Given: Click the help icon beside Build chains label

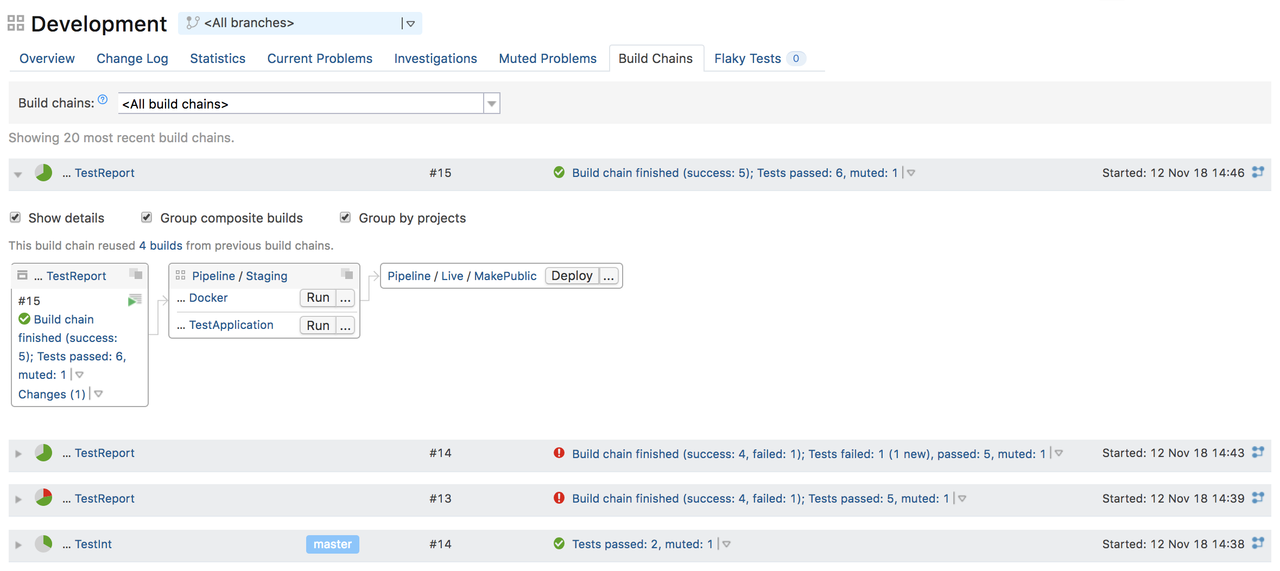Looking at the screenshot, I should [x=103, y=100].
